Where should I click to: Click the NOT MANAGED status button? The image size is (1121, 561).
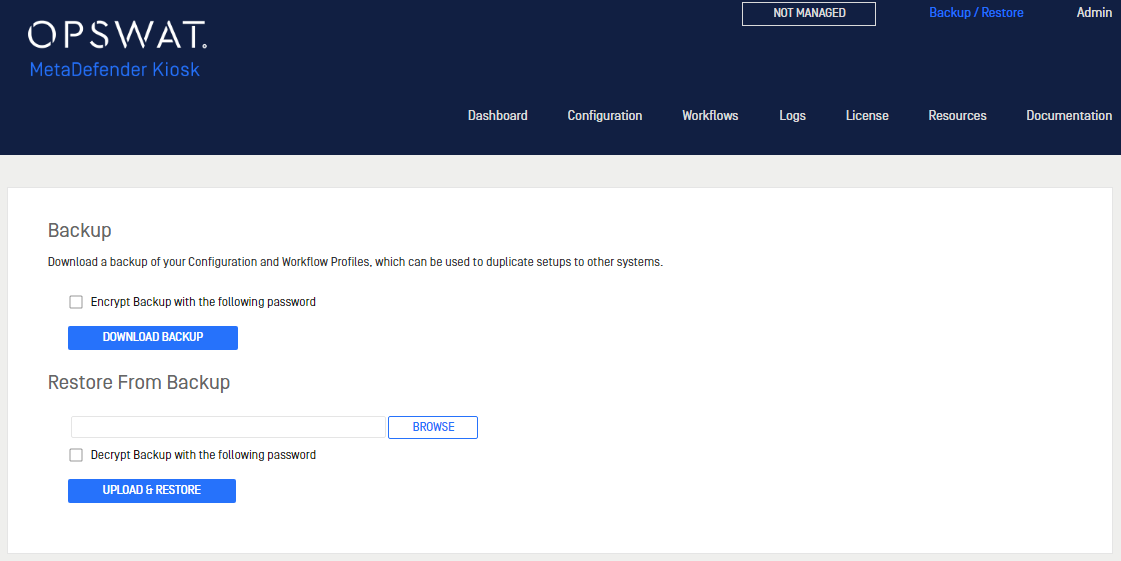click(809, 14)
